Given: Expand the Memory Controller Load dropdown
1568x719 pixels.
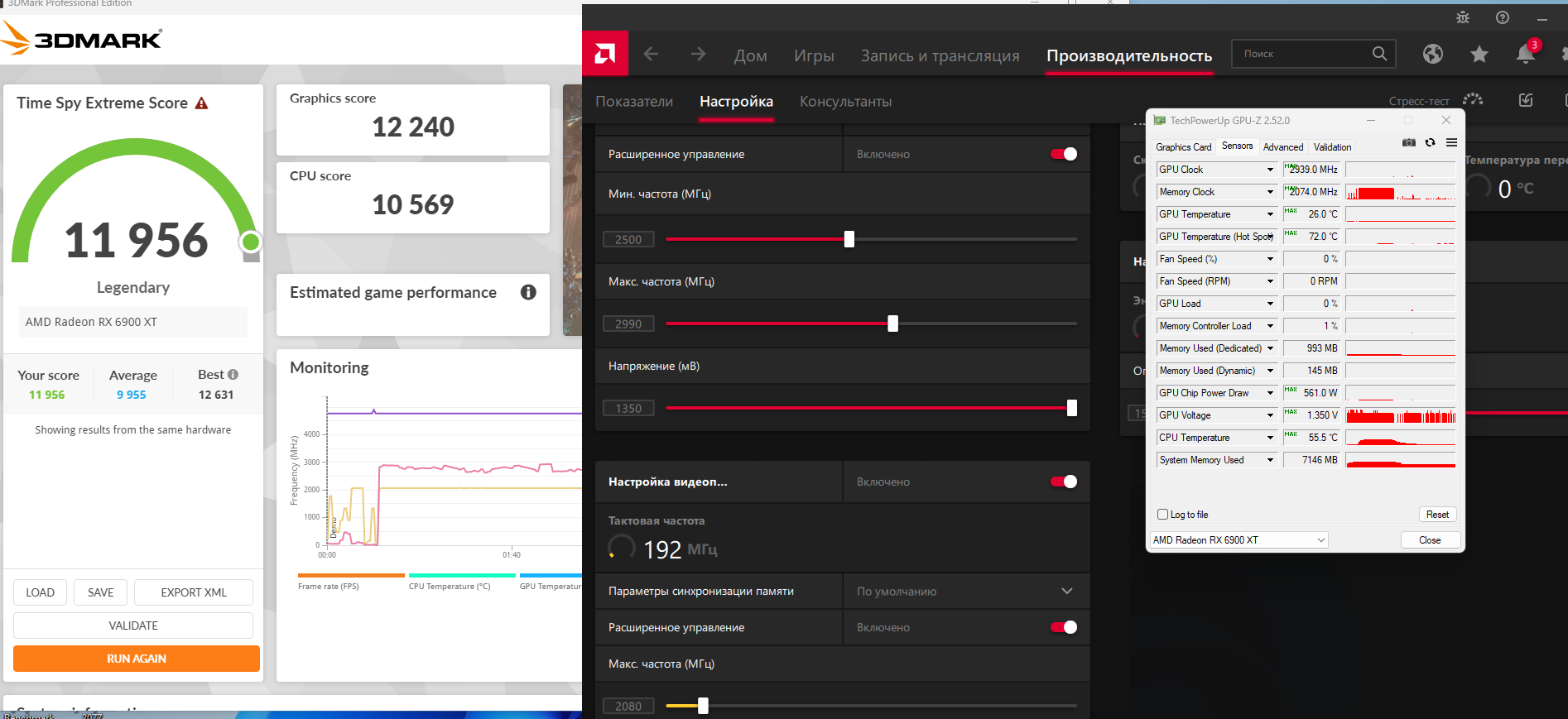Looking at the screenshot, I should click(x=1270, y=326).
